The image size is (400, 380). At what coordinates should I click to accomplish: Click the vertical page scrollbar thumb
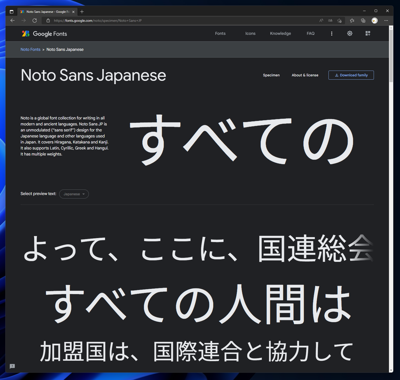tap(391, 55)
